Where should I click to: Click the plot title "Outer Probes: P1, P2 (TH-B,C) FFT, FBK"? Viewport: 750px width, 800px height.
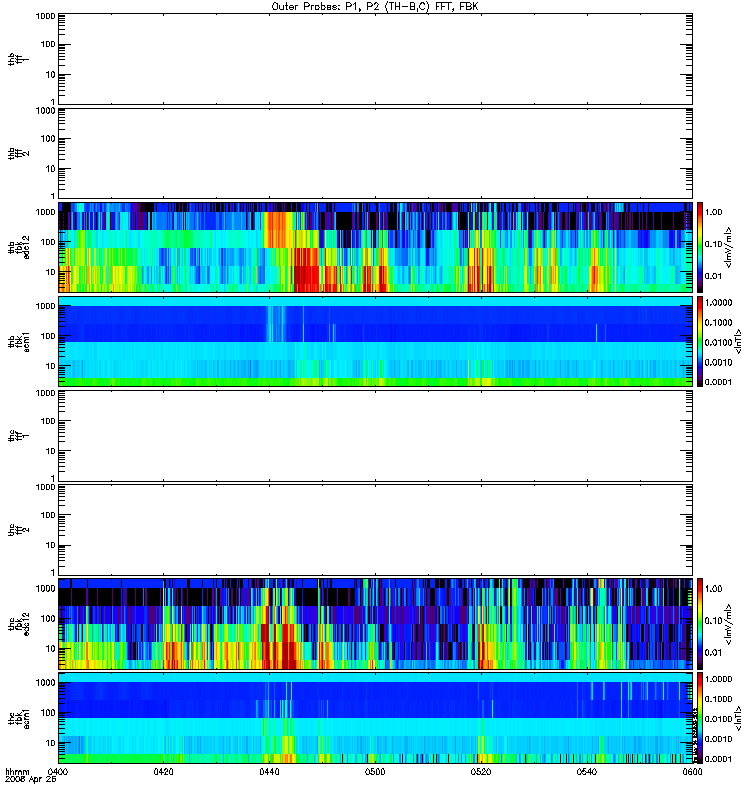375,7
